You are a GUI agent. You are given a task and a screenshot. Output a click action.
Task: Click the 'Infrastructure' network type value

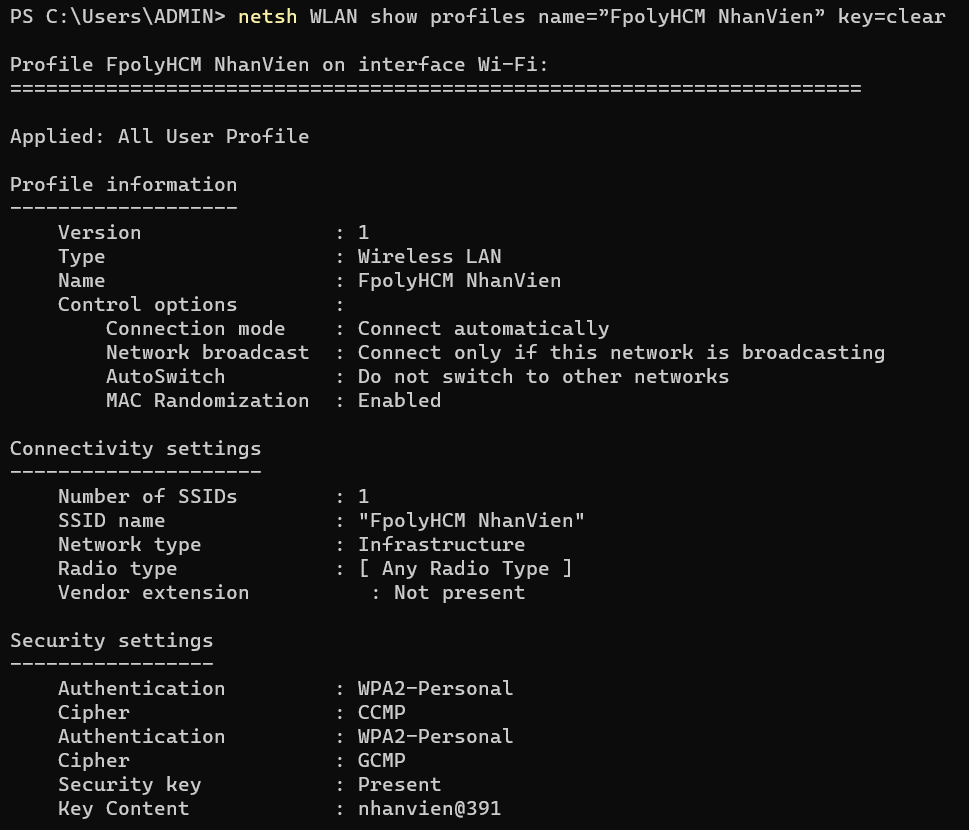441,545
